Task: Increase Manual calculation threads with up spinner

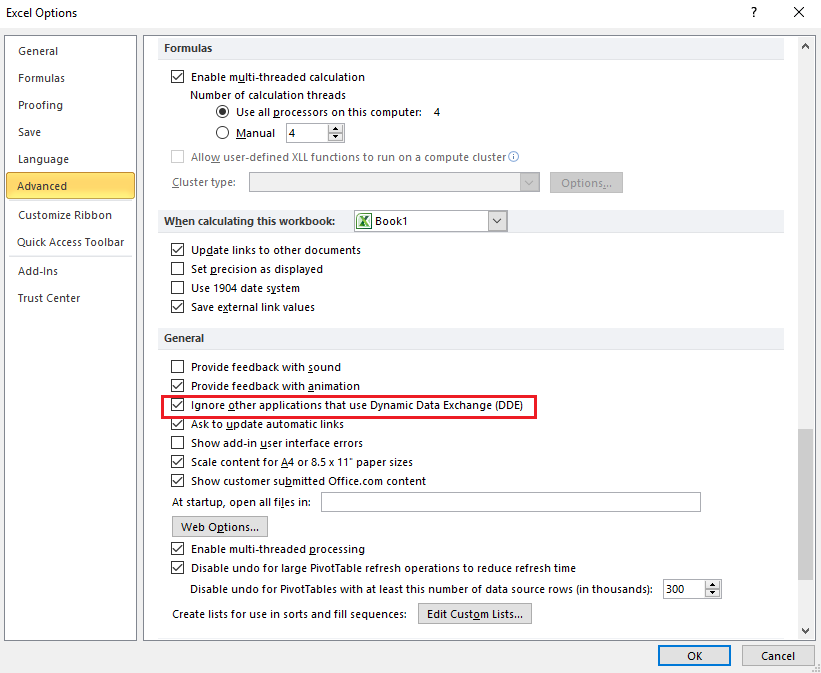Action: (x=335, y=129)
